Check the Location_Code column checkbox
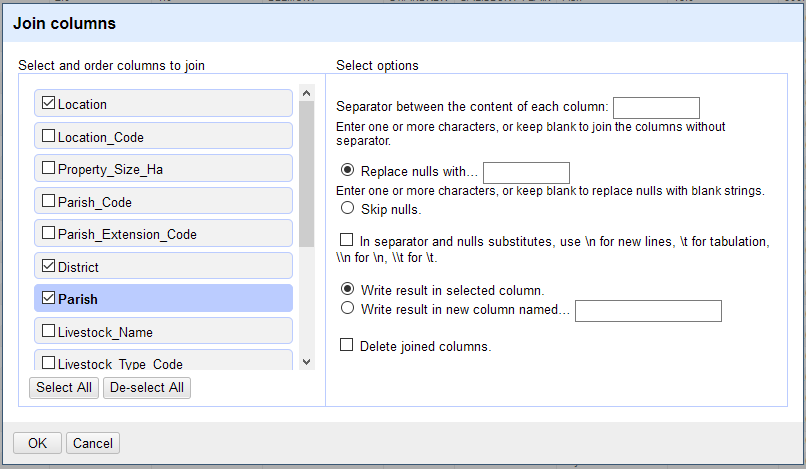This screenshot has height=469, width=806. pos(49,136)
